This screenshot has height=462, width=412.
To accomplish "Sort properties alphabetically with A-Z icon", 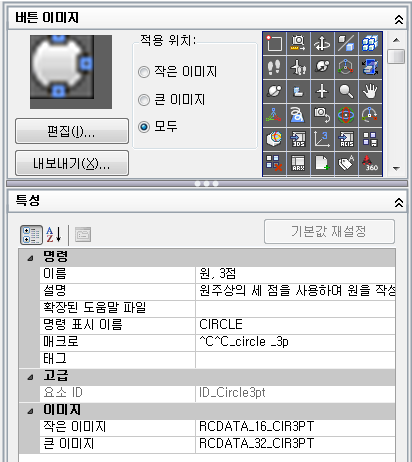I will (54, 235).
